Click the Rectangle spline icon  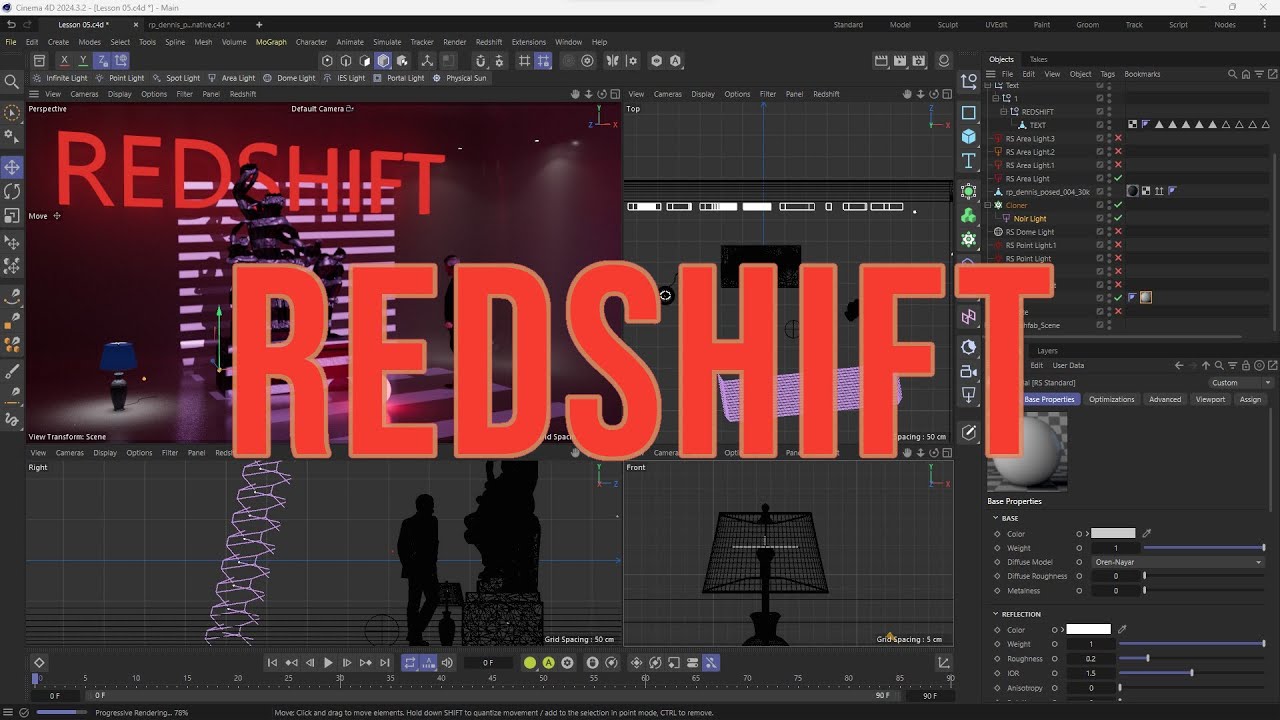[968, 112]
